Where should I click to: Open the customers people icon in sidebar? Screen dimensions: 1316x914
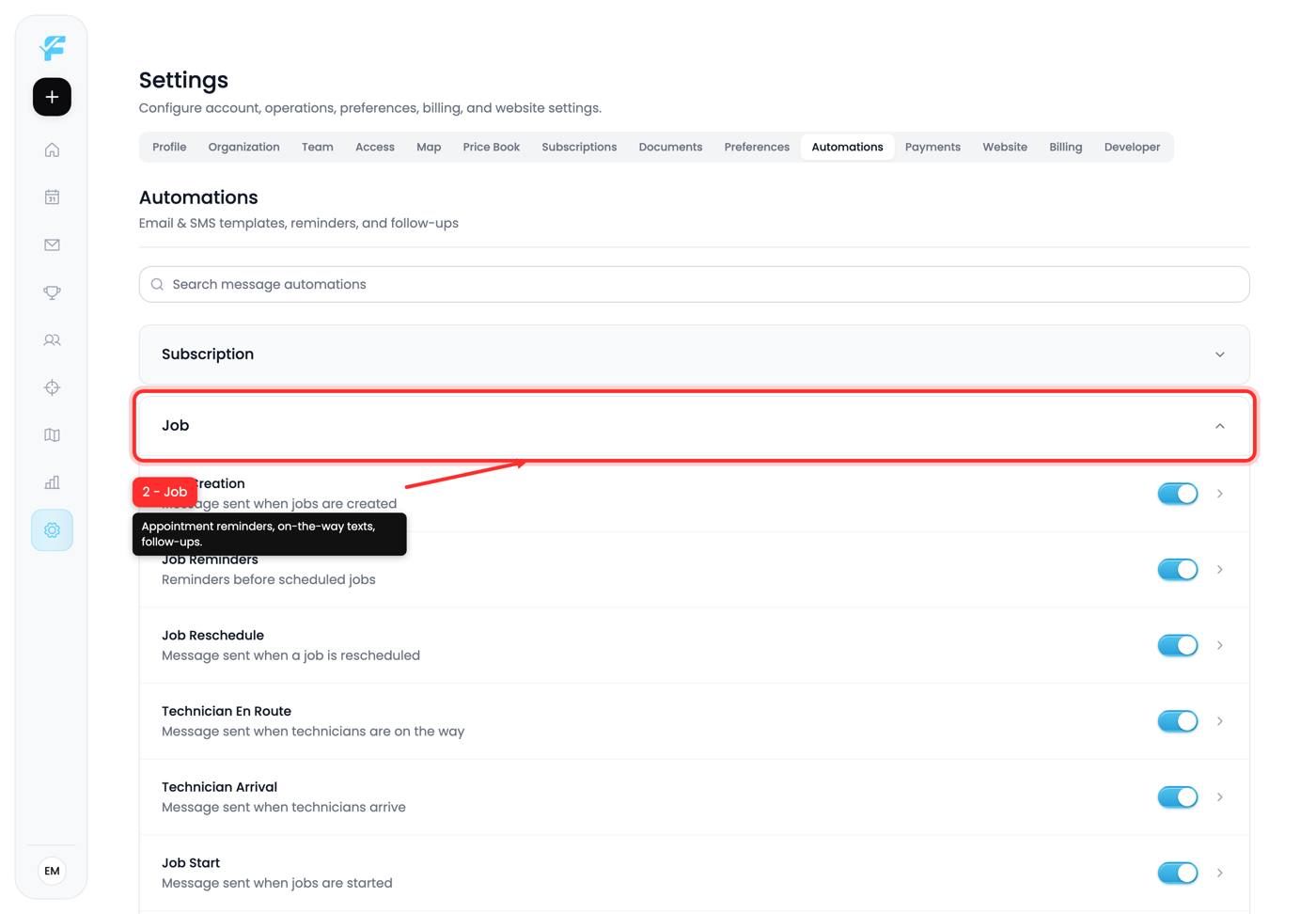52,340
